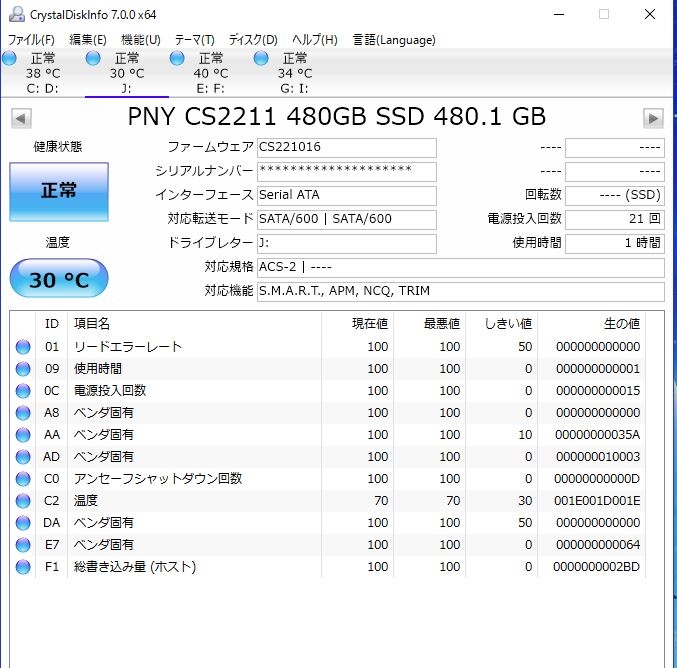677x668 pixels.
Task: Go to previous disk with left arrow
Action: tap(21, 118)
